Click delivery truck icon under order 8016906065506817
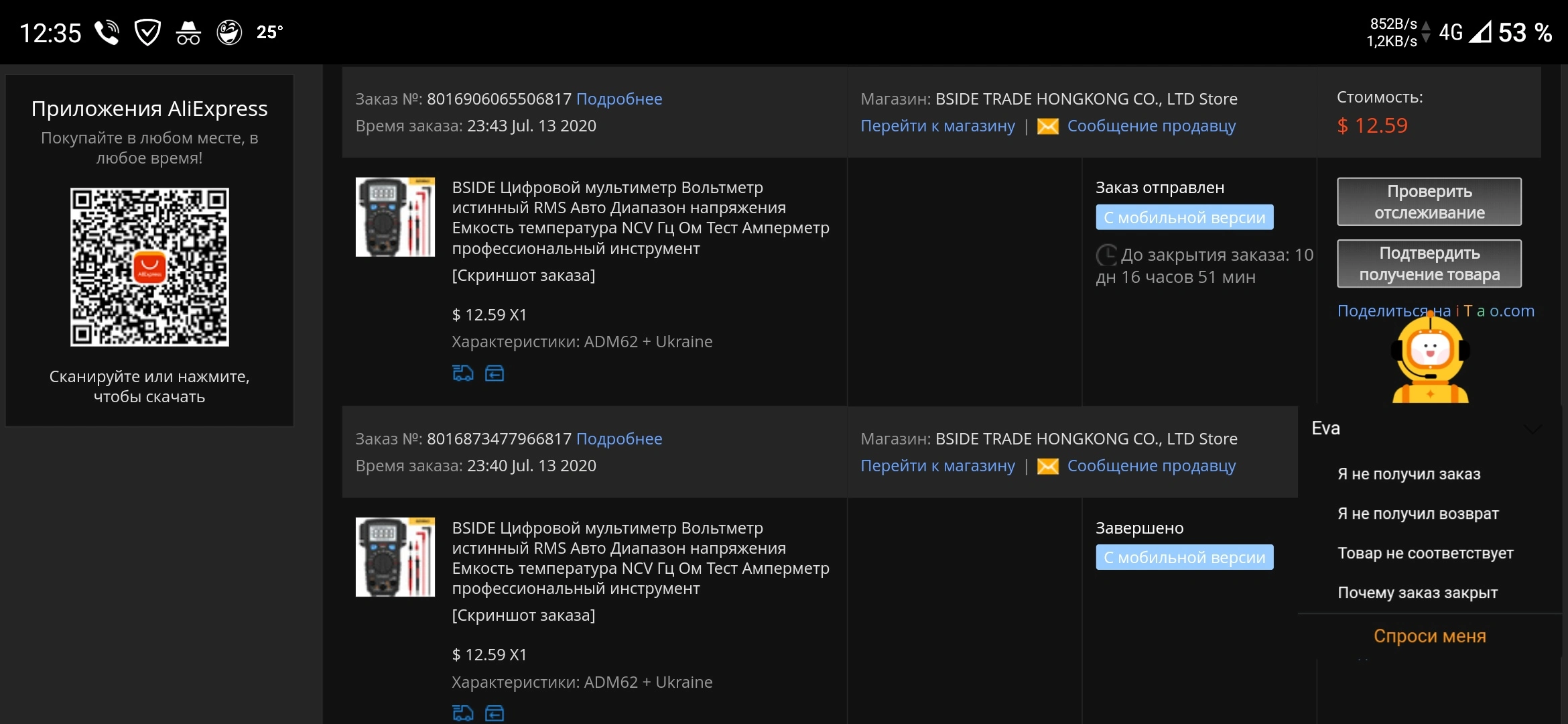The width and height of the screenshot is (1568, 724). [x=463, y=373]
